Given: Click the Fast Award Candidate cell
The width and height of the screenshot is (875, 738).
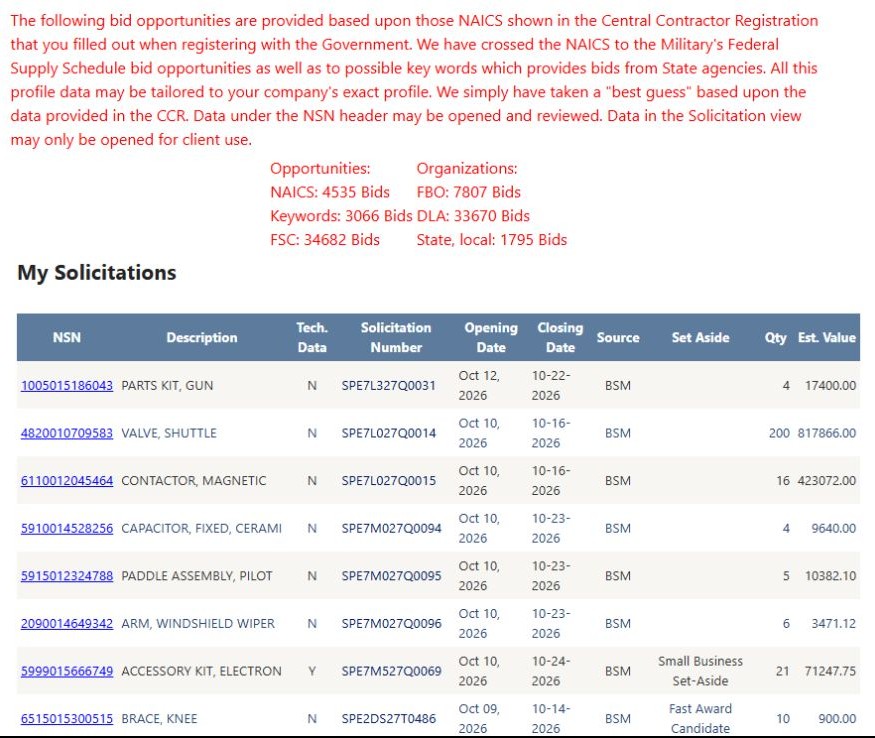Looking at the screenshot, I should (x=700, y=718).
